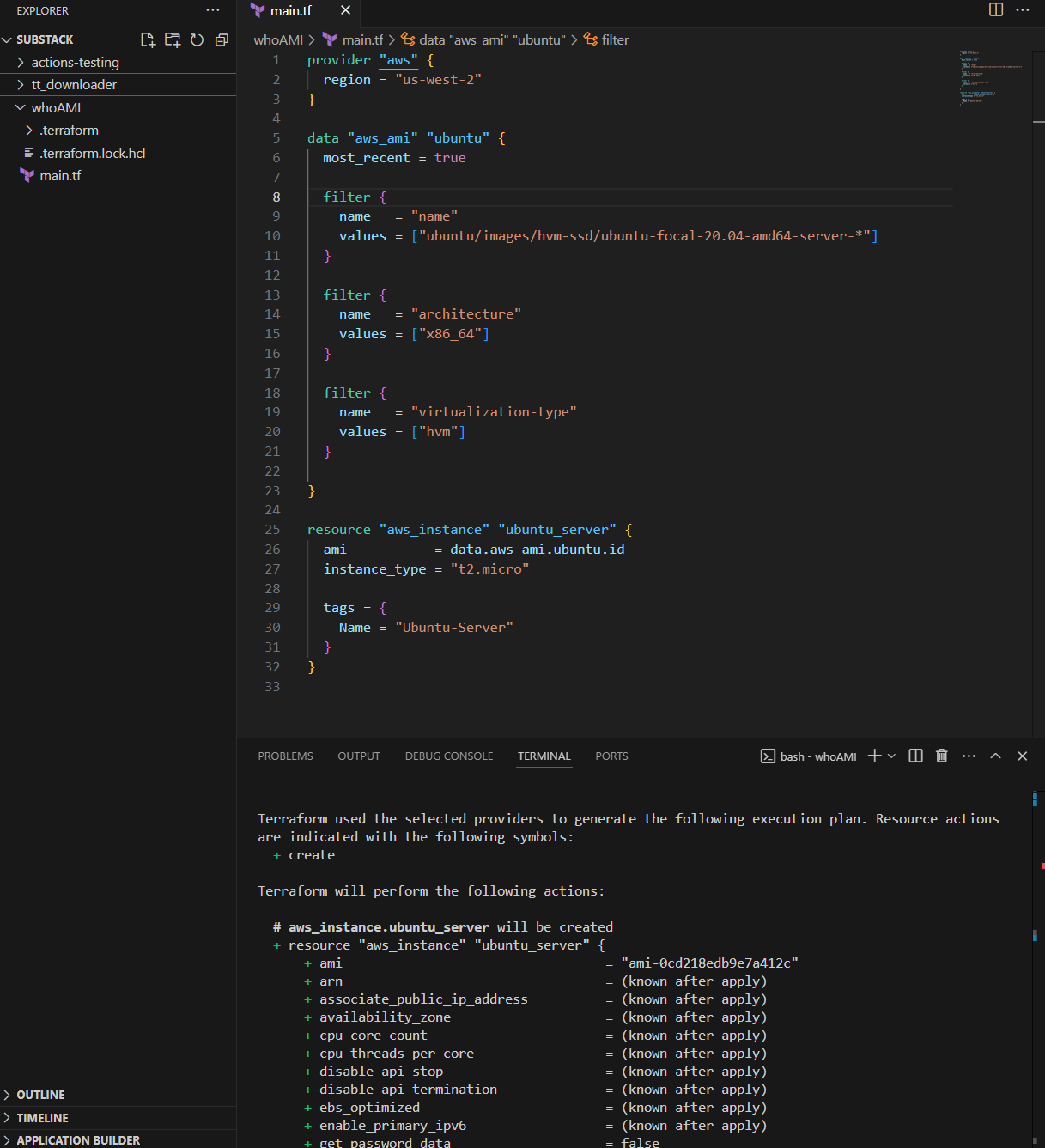Kill terminal with the trash icon
Viewport: 1045px width, 1148px height.
(x=941, y=756)
